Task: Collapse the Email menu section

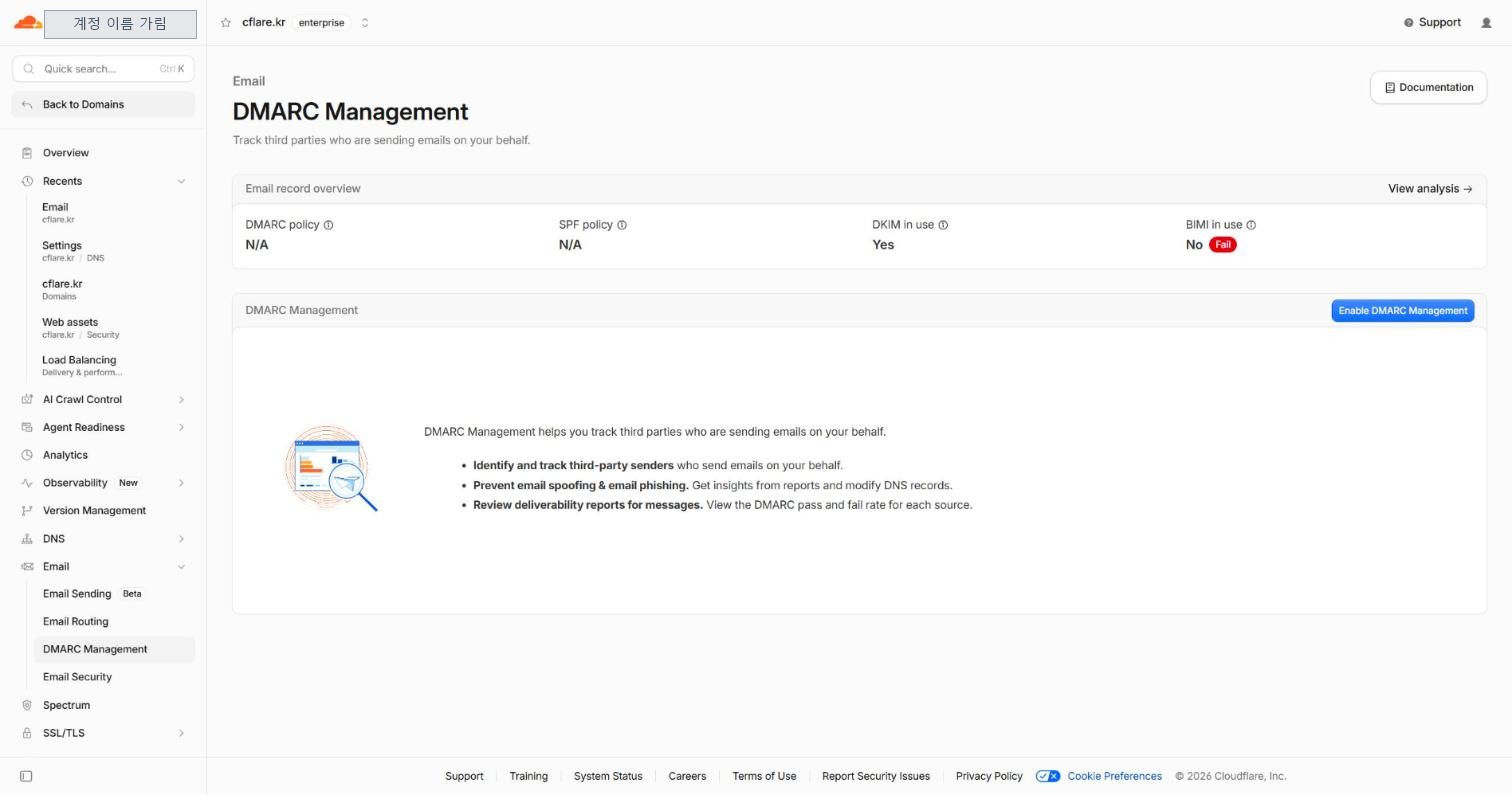Action: (181, 567)
